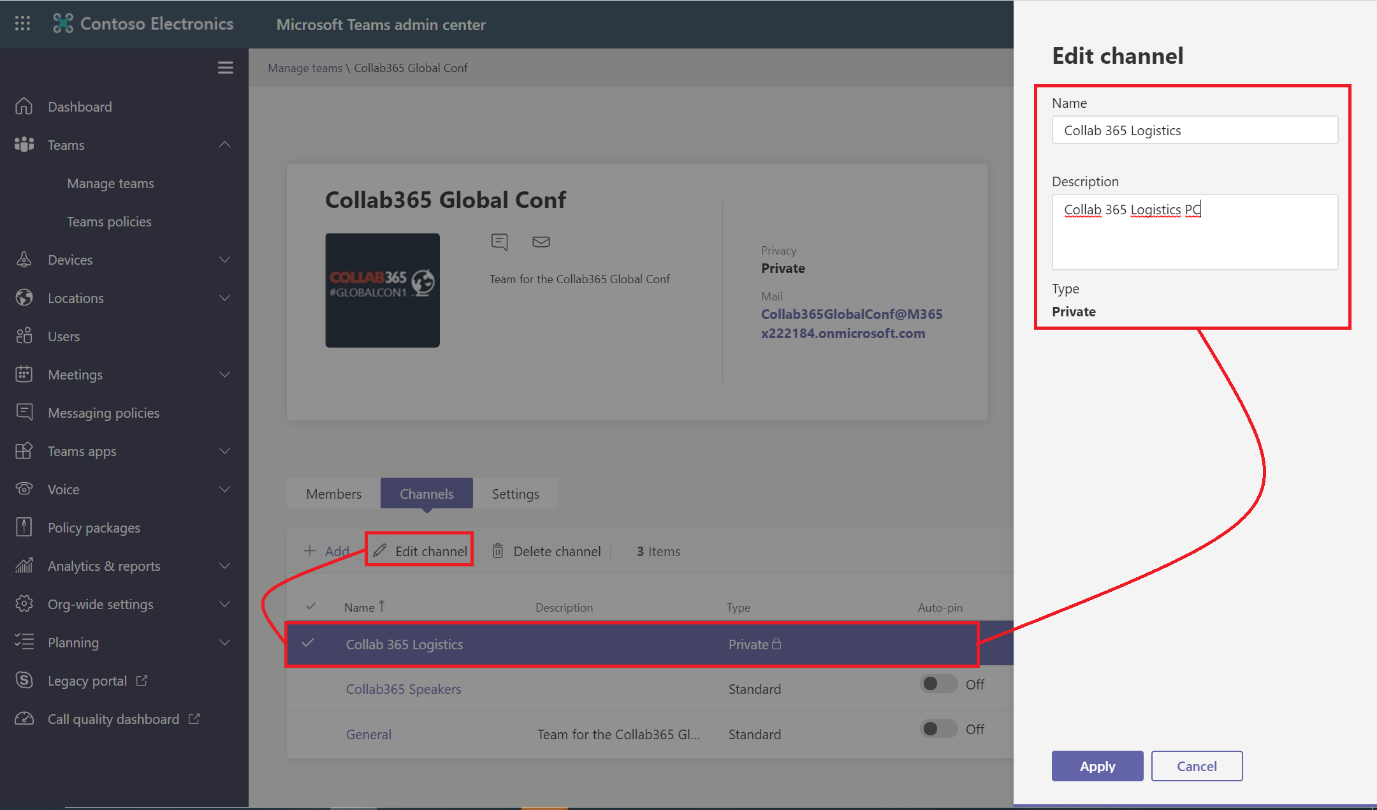This screenshot has height=810, width=1377.
Task: Sort channels by the Name column header
Action: 365,607
